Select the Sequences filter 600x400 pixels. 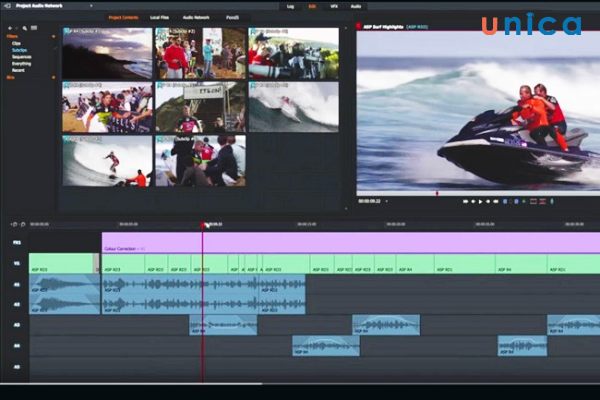[x=21, y=57]
